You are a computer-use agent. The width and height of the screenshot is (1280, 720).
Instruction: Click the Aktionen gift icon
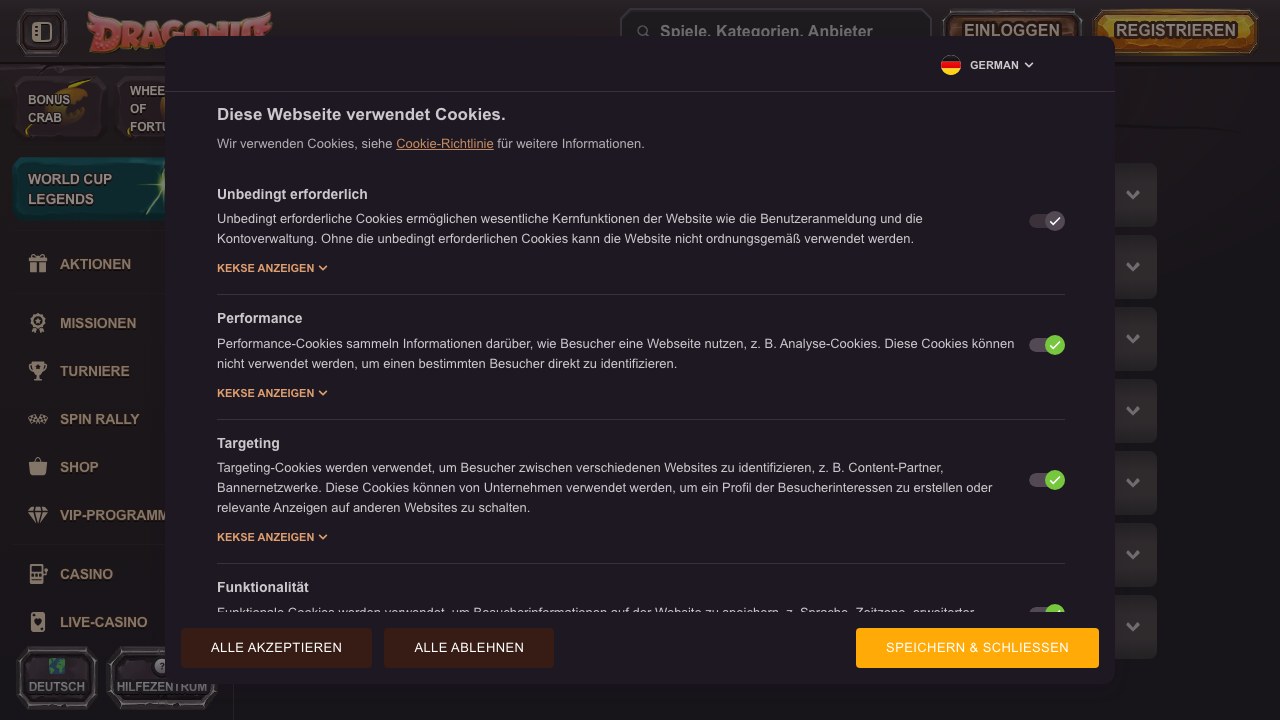38,264
